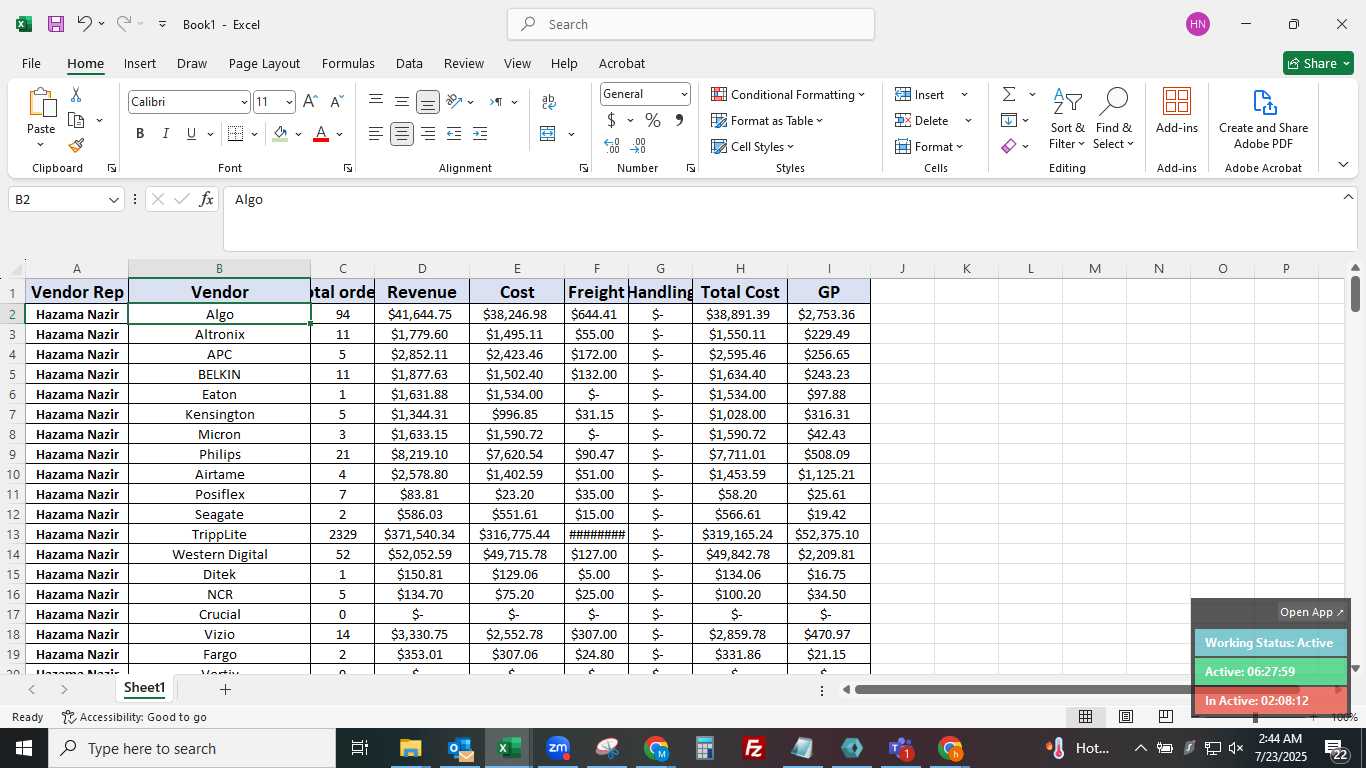The height and width of the screenshot is (768, 1366).
Task: Click the Orientation angled text icon
Action: click(454, 101)
